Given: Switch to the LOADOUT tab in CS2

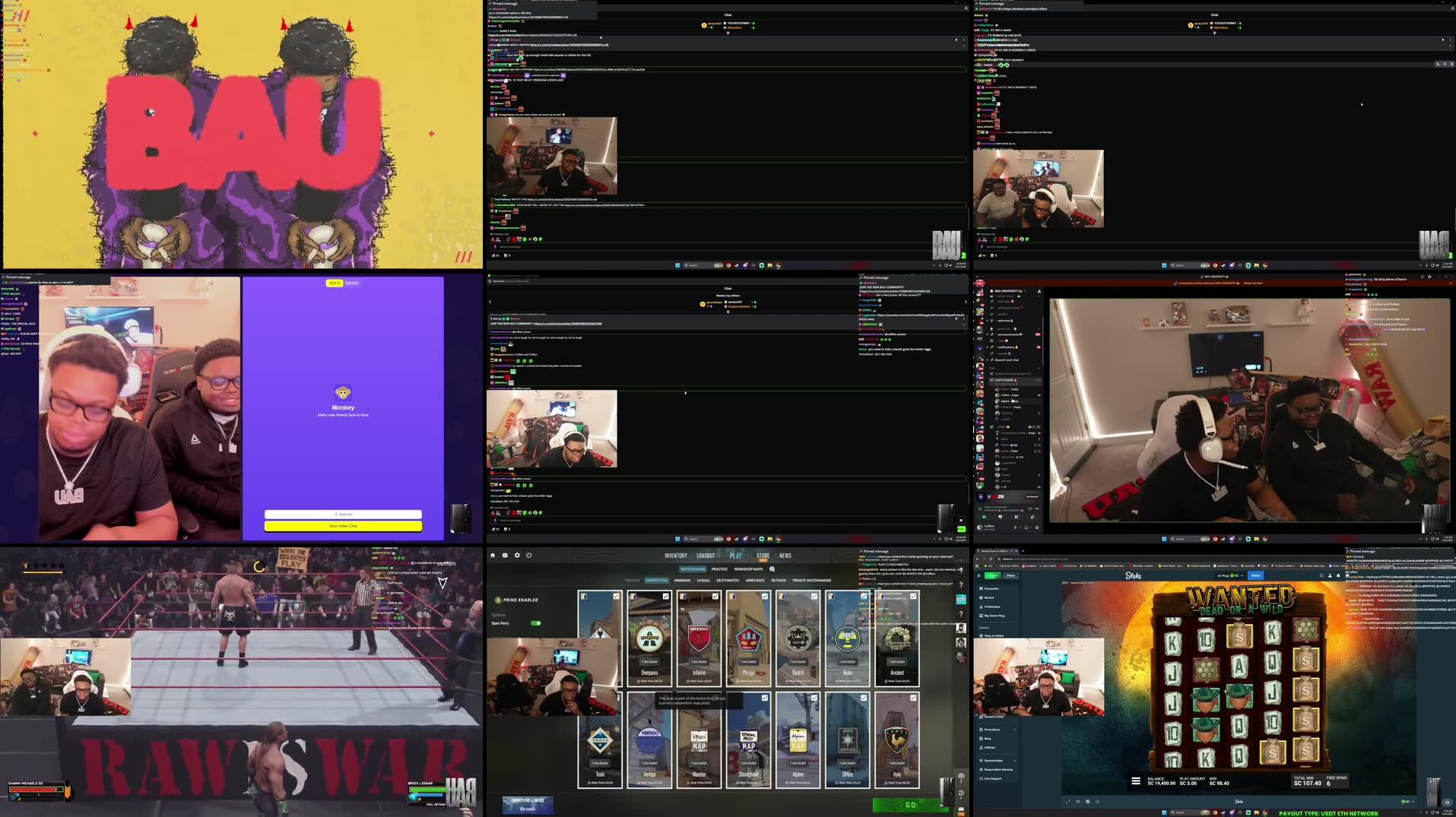Looking at the screenshot, I should pos(707,556).
